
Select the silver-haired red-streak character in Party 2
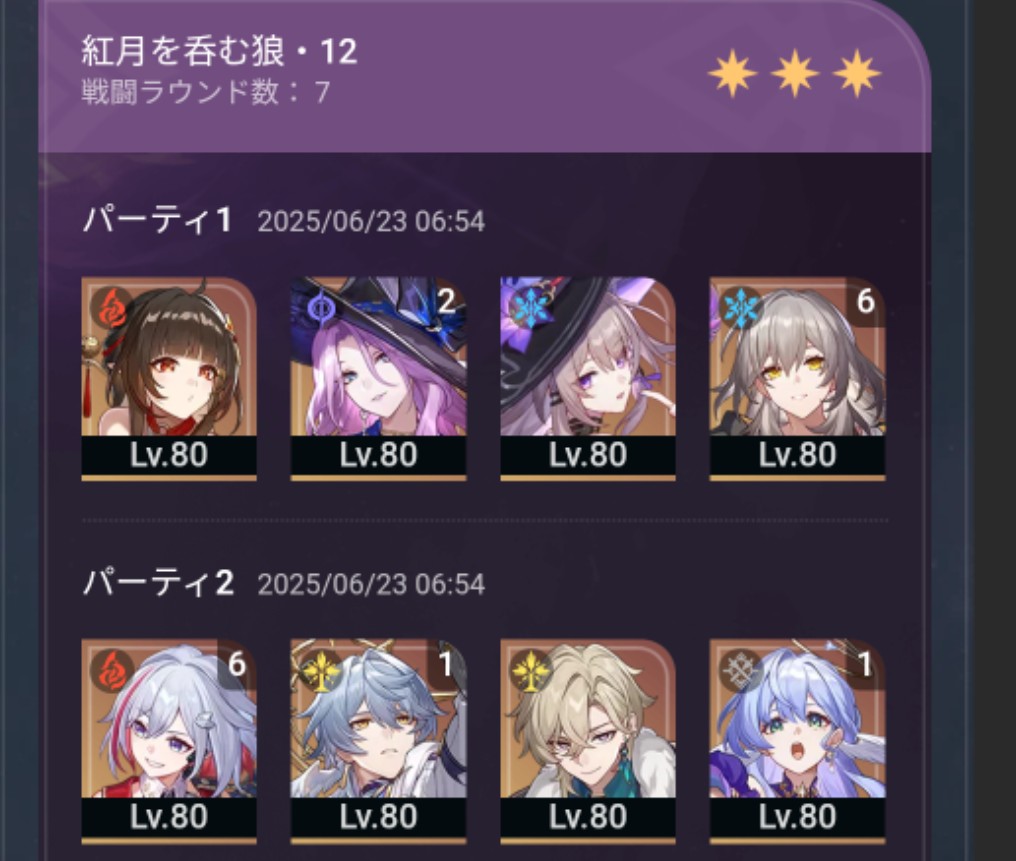(169, 740)
